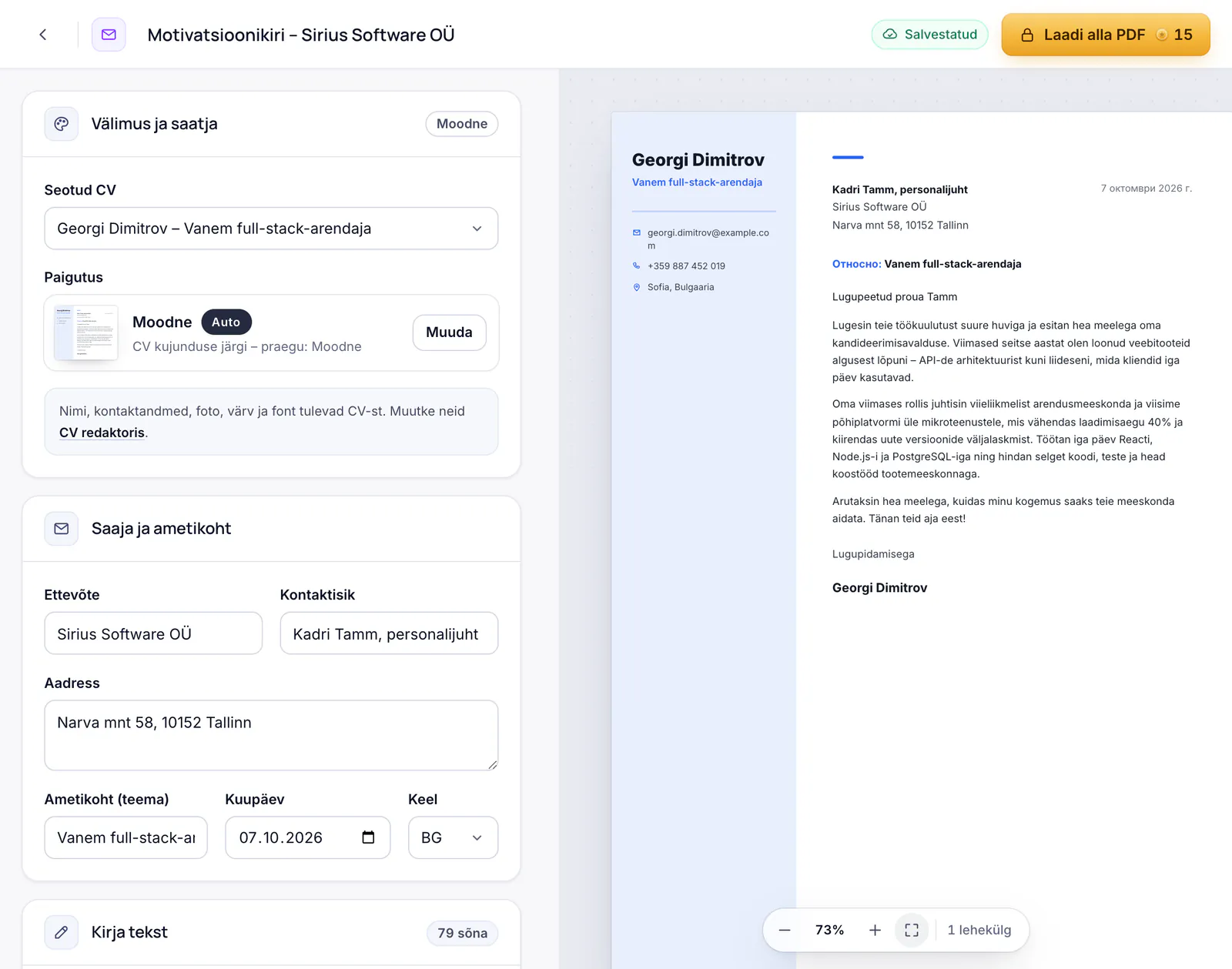Focus the Ettevõte input field

pos(153,633)
